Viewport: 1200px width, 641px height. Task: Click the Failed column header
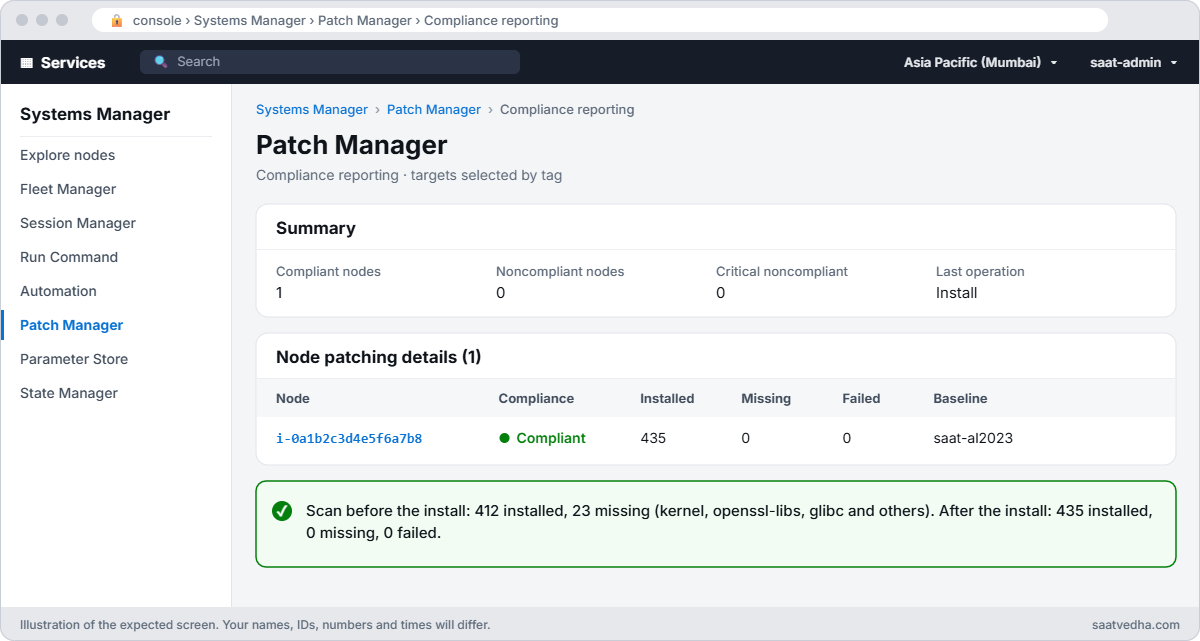point(861,398)
